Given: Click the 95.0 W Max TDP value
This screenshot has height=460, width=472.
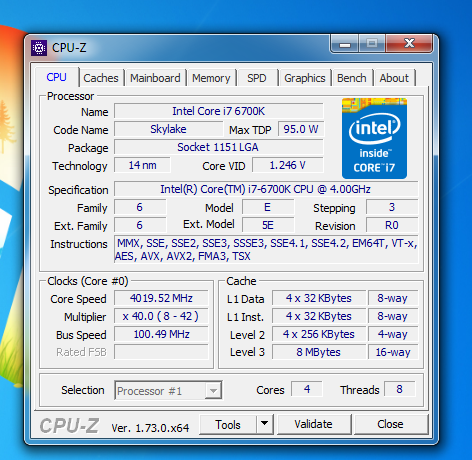Looking at the screenshot, I should pyautogui.click(x=301, y=129).
